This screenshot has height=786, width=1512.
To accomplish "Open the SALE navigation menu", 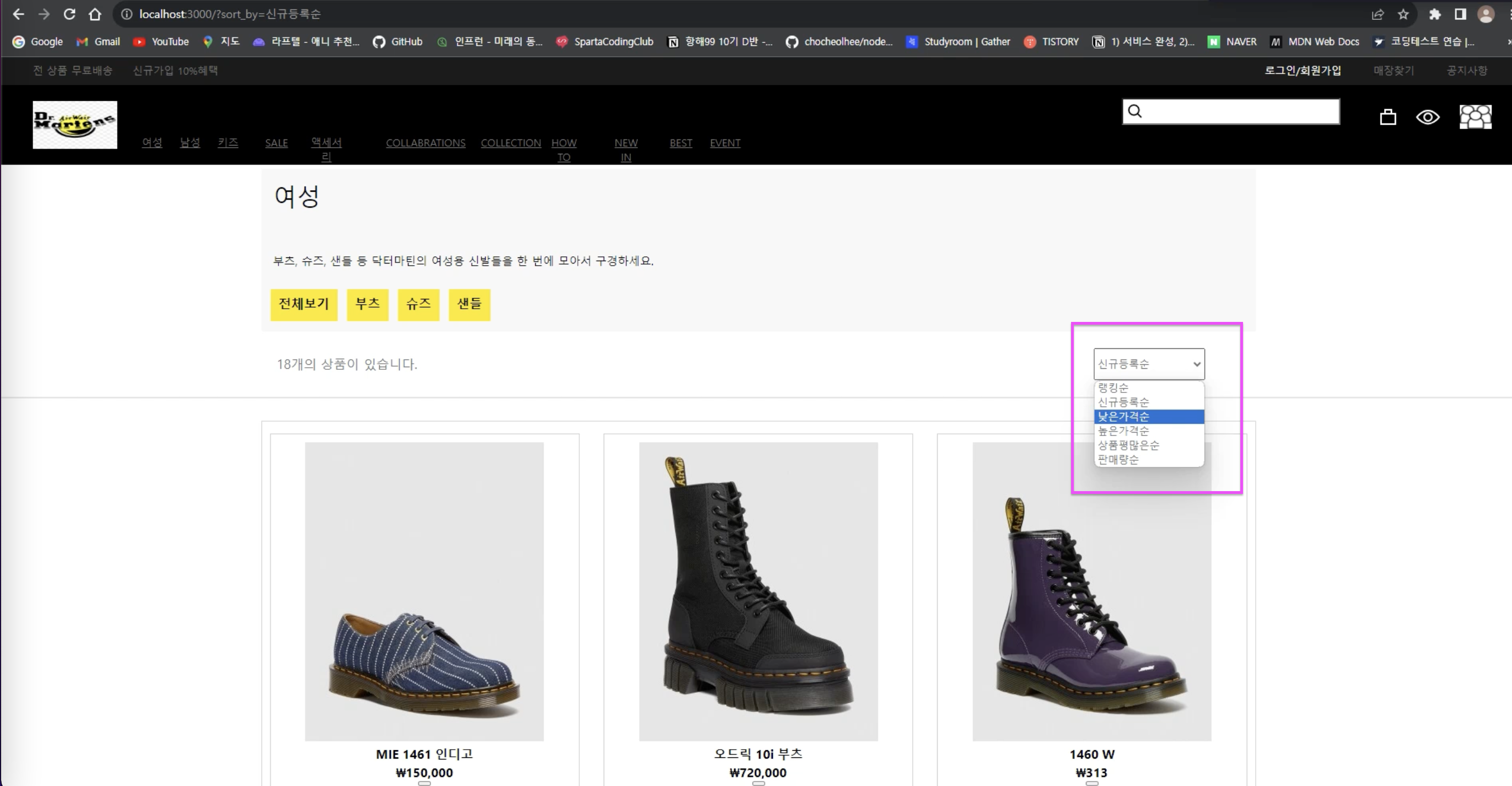I will [x=277, y=143].
